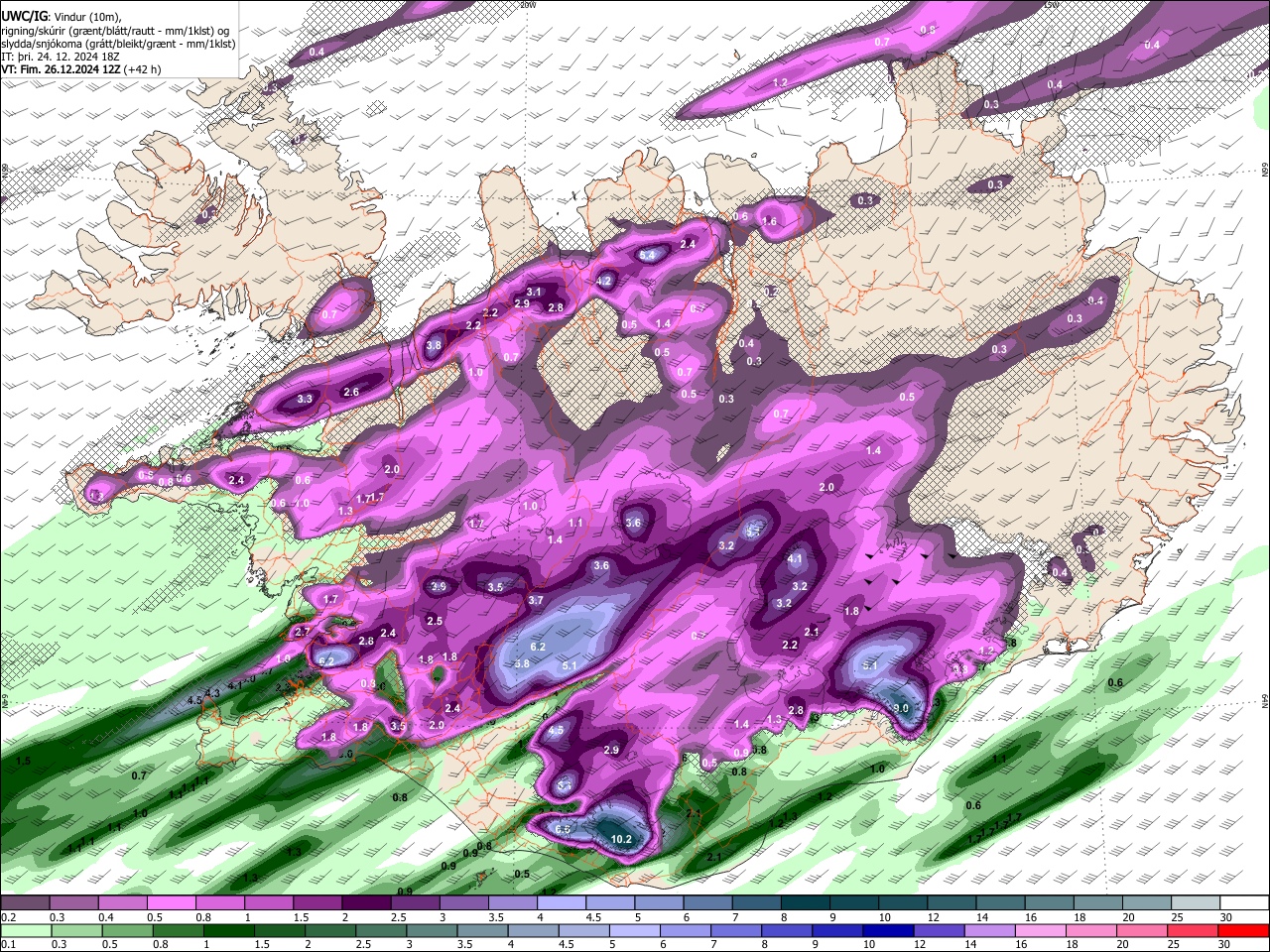Click the 4.2 value on the map
The width and height of the screenshot is (1270, 952).
click(604, 282)
